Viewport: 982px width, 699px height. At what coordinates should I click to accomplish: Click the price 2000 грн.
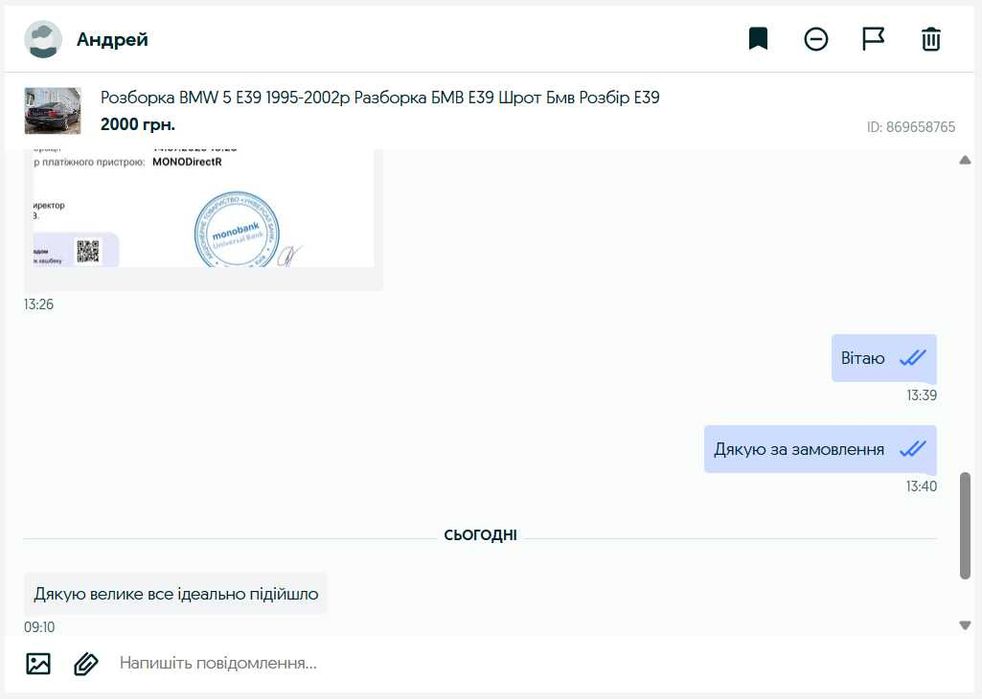coord(138,124)
